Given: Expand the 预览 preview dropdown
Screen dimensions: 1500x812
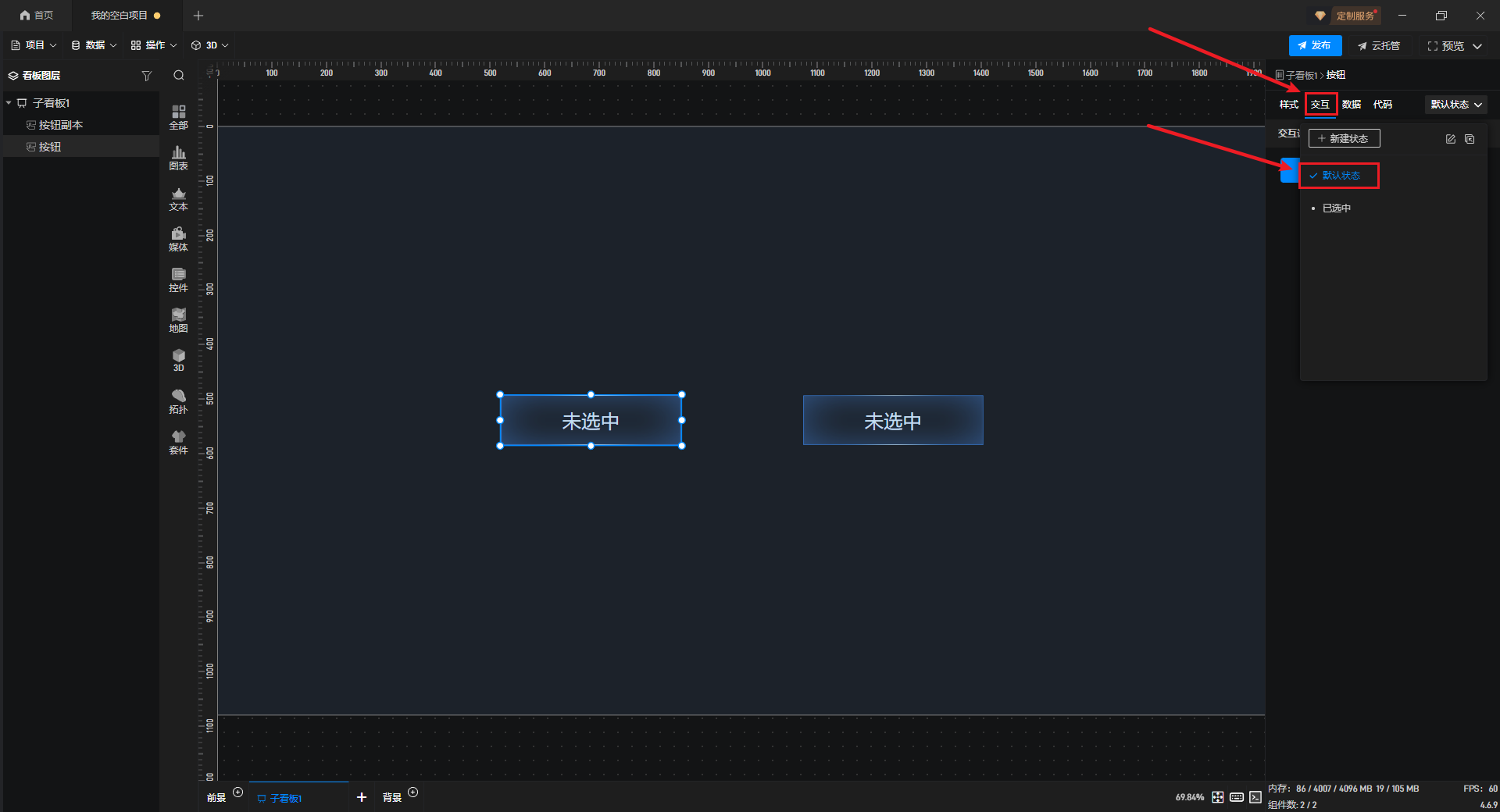Looking at the screenshot, I should (1477, 46).
